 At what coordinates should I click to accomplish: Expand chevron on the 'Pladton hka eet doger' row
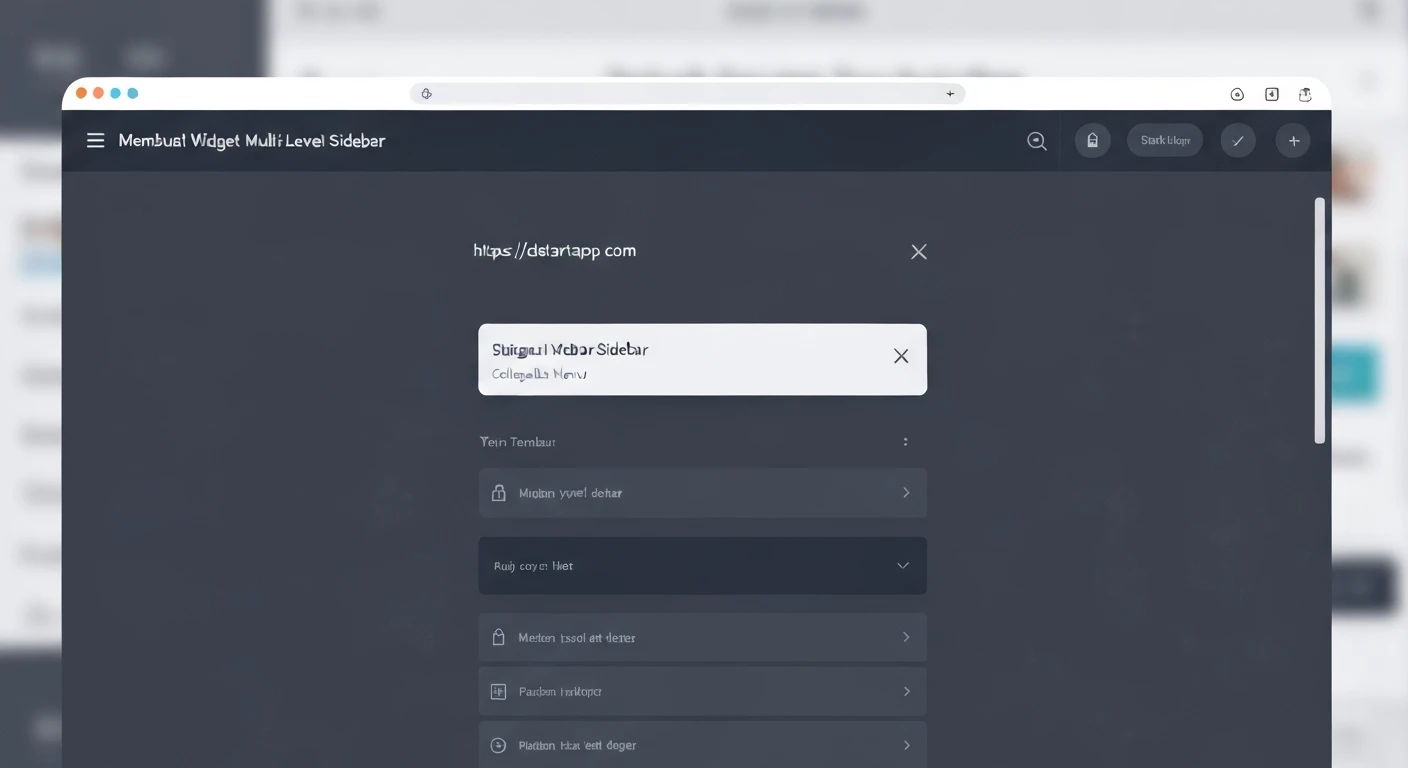[906, 745]
